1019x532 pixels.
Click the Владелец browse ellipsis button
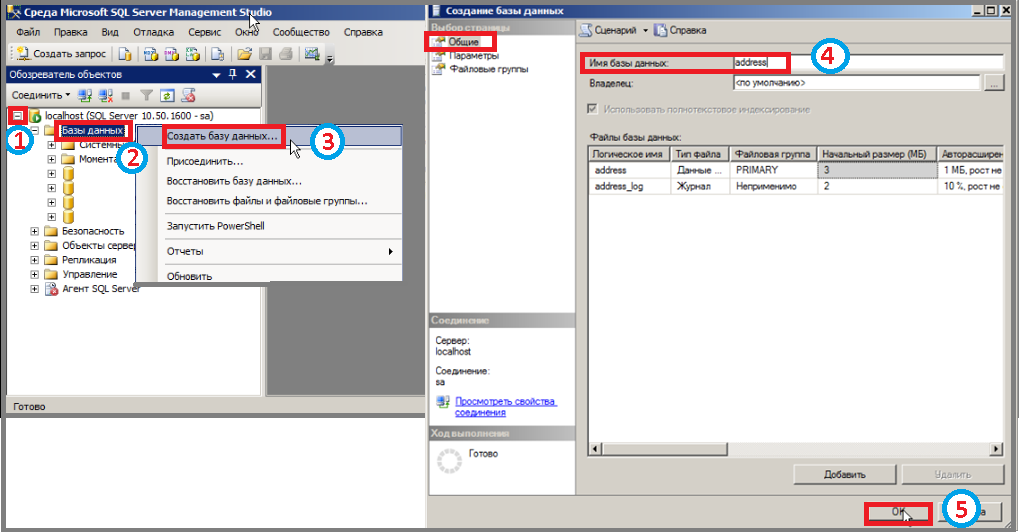[994, 83]
